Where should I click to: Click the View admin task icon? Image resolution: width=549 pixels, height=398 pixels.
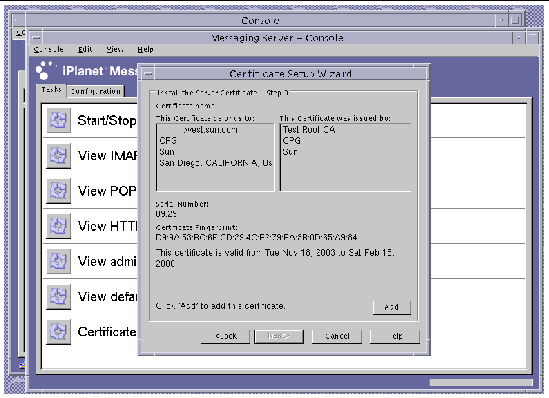[58, 261]
